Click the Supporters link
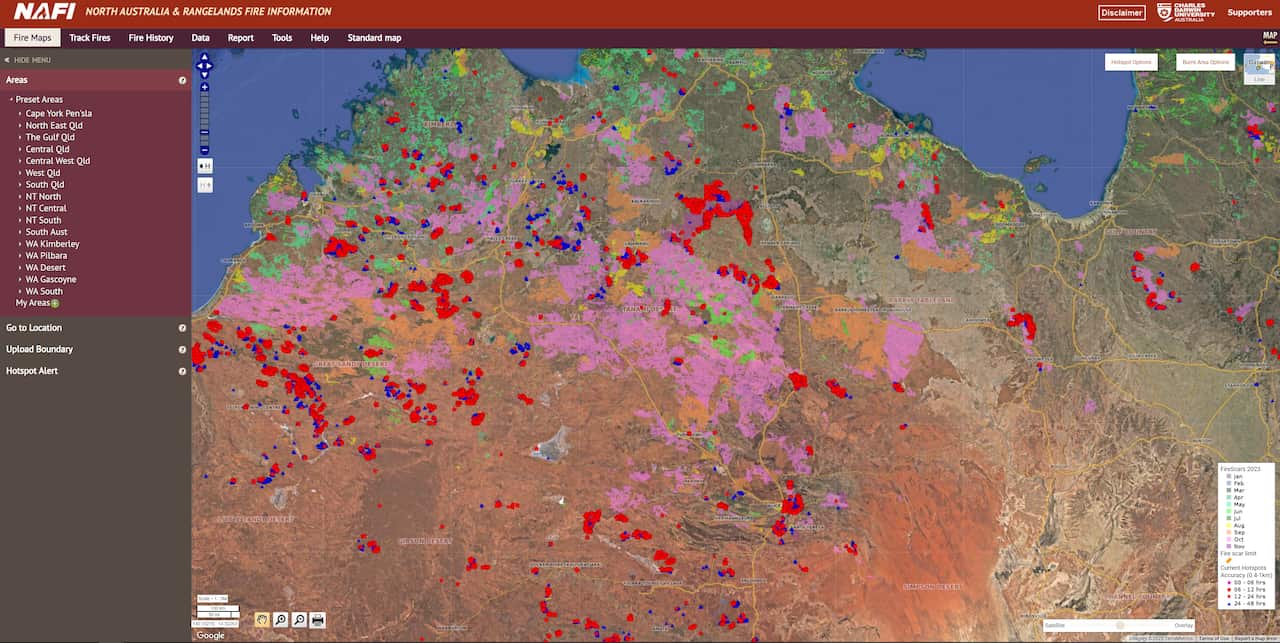Screen dimensions: 1280x643 click(x=1249, y=13)
